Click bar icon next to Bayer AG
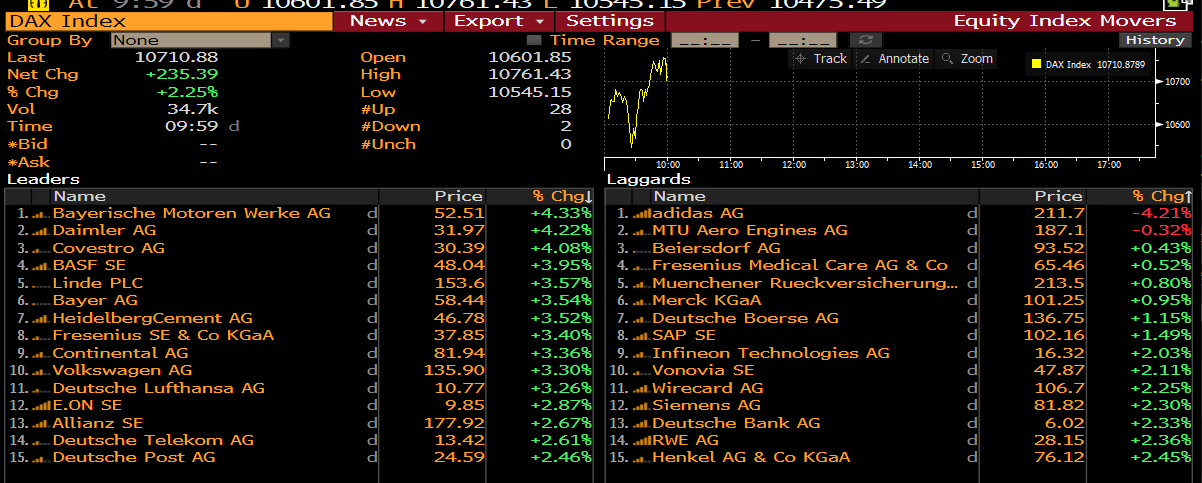Viewport: 1202px width, 483px height. [40, 301]
